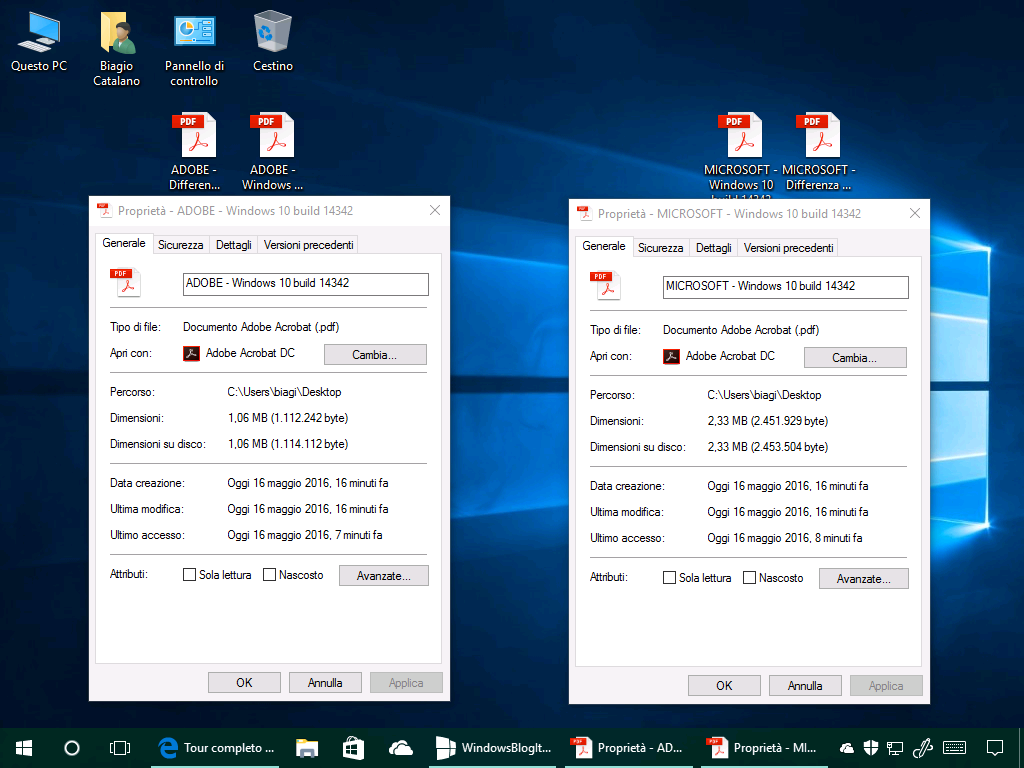This screenshot has height=768, width=1024.
Task: Enable Sola lettura in MICROSOFT properties window
Action: [x=669, y=578]
